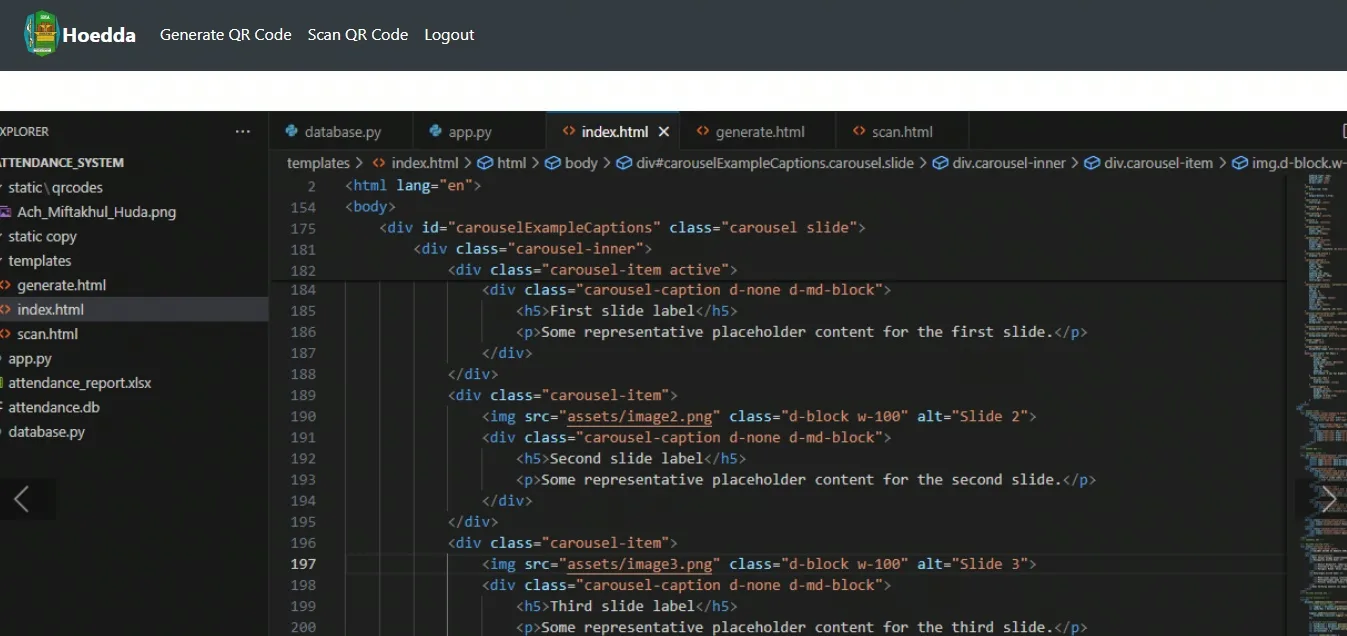
Task: Log out using the Logout link
Action: 449,35
